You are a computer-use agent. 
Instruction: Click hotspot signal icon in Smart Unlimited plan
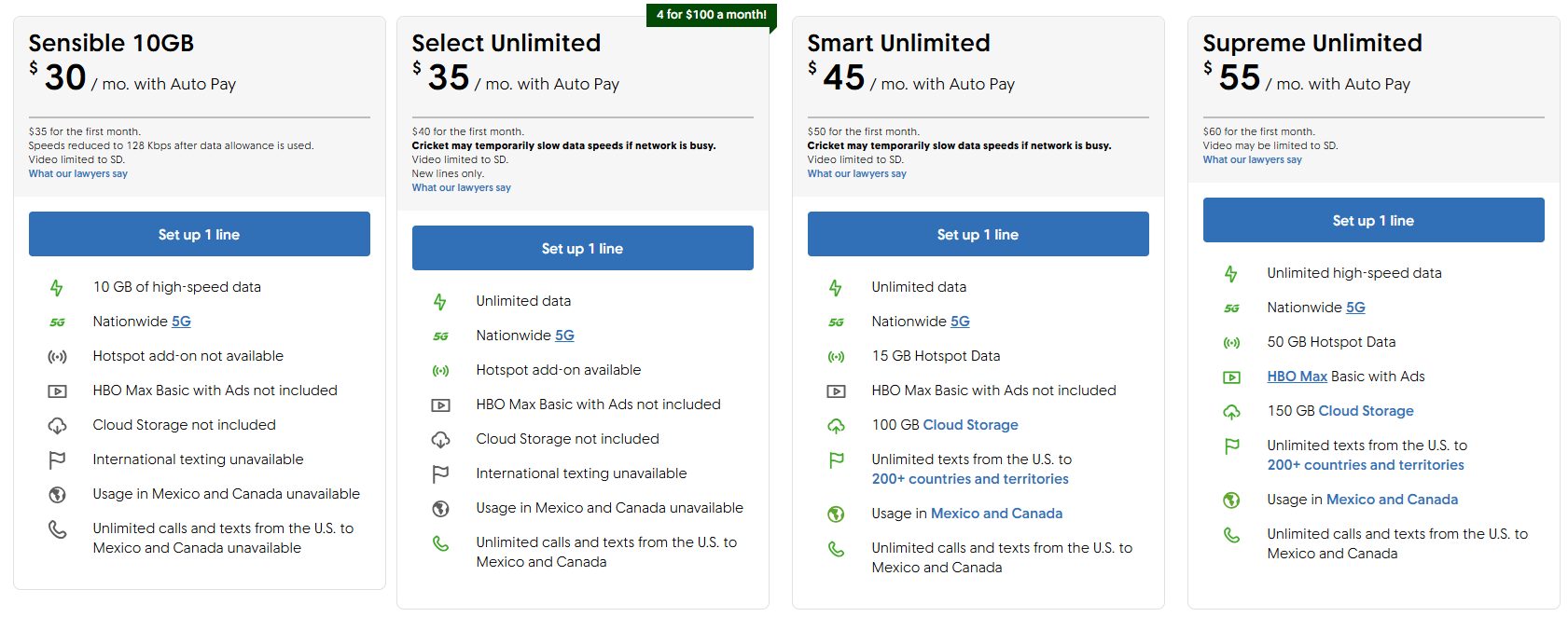click(836, 357)
